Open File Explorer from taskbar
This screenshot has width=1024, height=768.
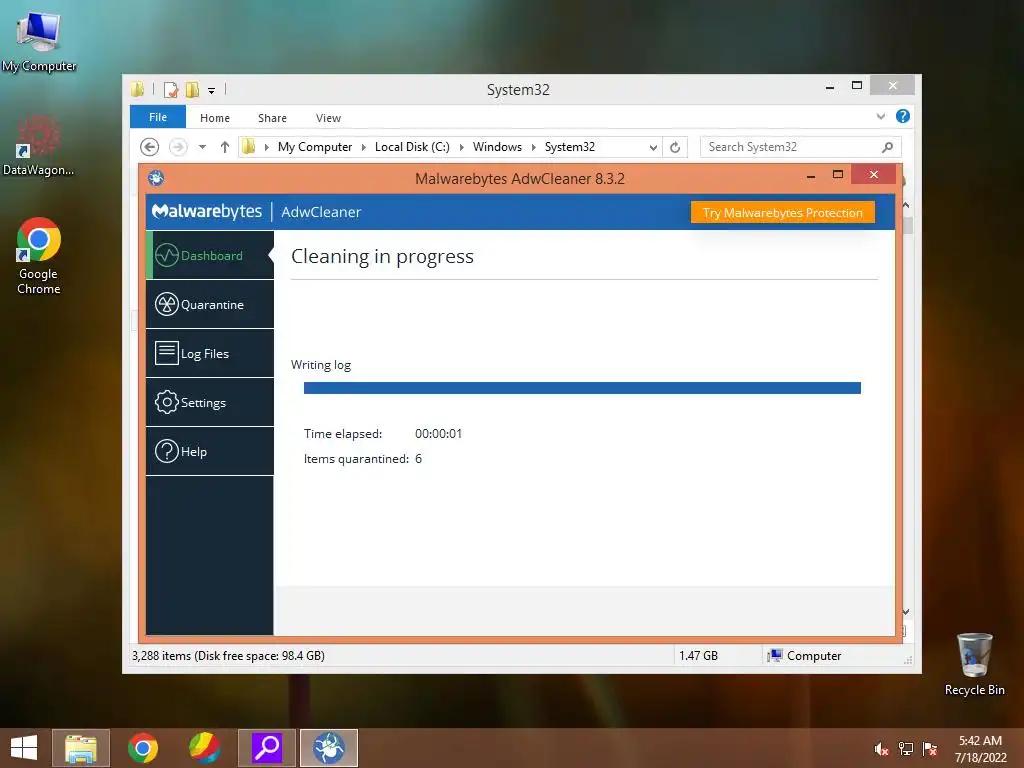[x=81, y=748]
